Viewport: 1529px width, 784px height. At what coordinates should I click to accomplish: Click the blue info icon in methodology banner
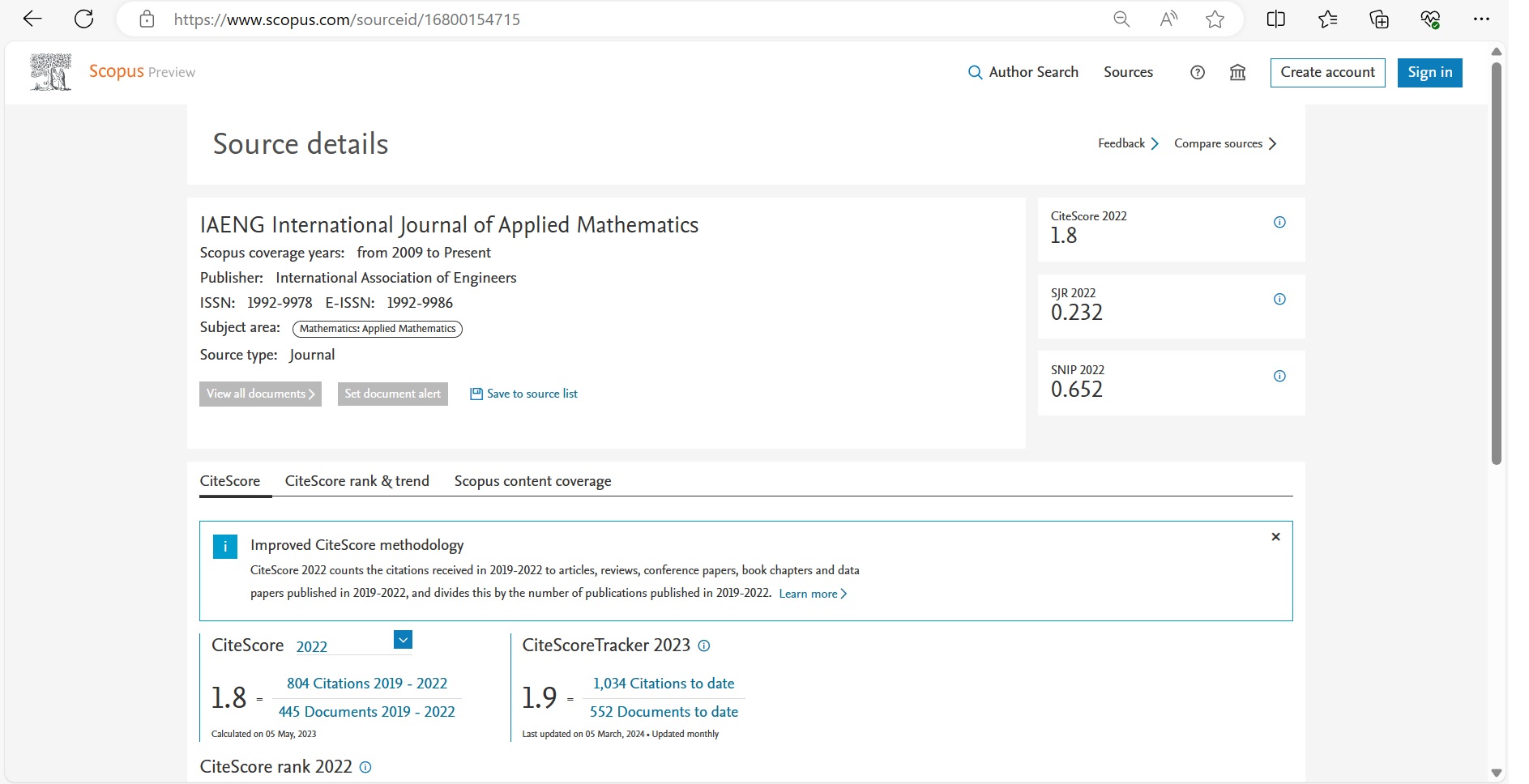225,547
